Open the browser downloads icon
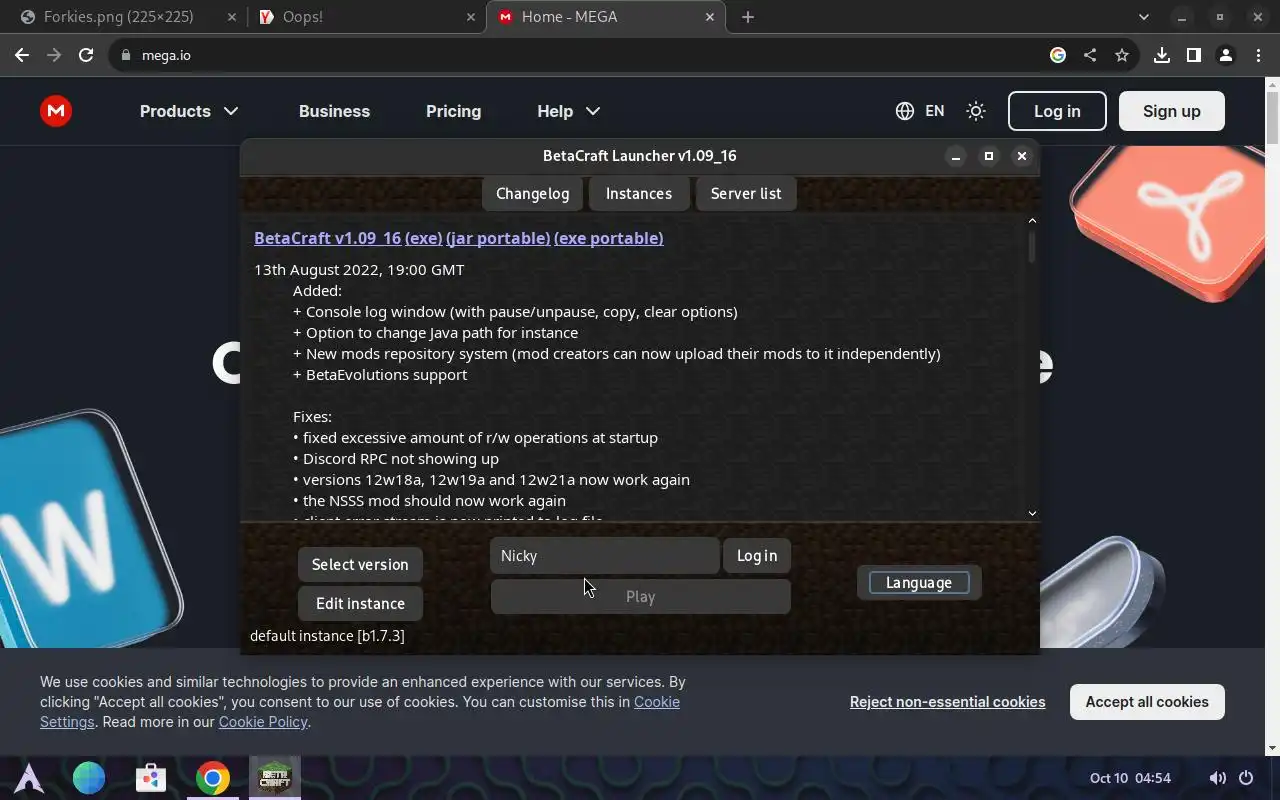The image size is (1280, 800). coord(1162,55)
